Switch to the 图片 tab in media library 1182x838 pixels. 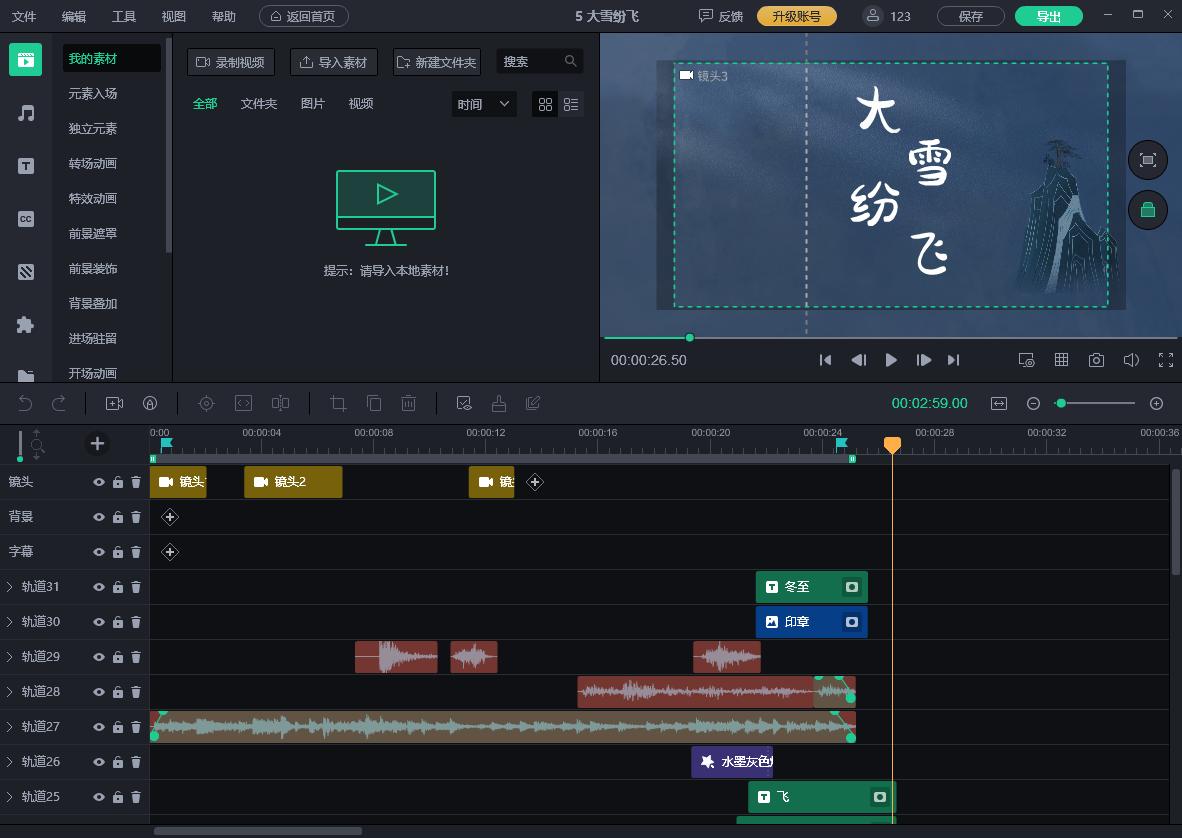(x=312, y=104)
